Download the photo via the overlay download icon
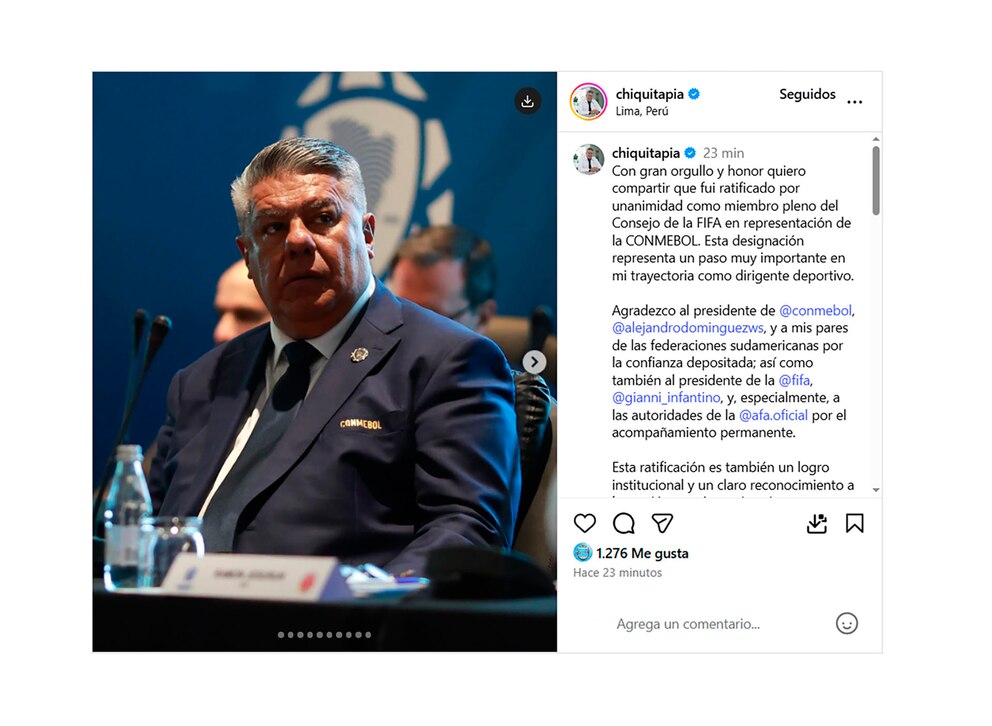 click(x=528, y=101)
